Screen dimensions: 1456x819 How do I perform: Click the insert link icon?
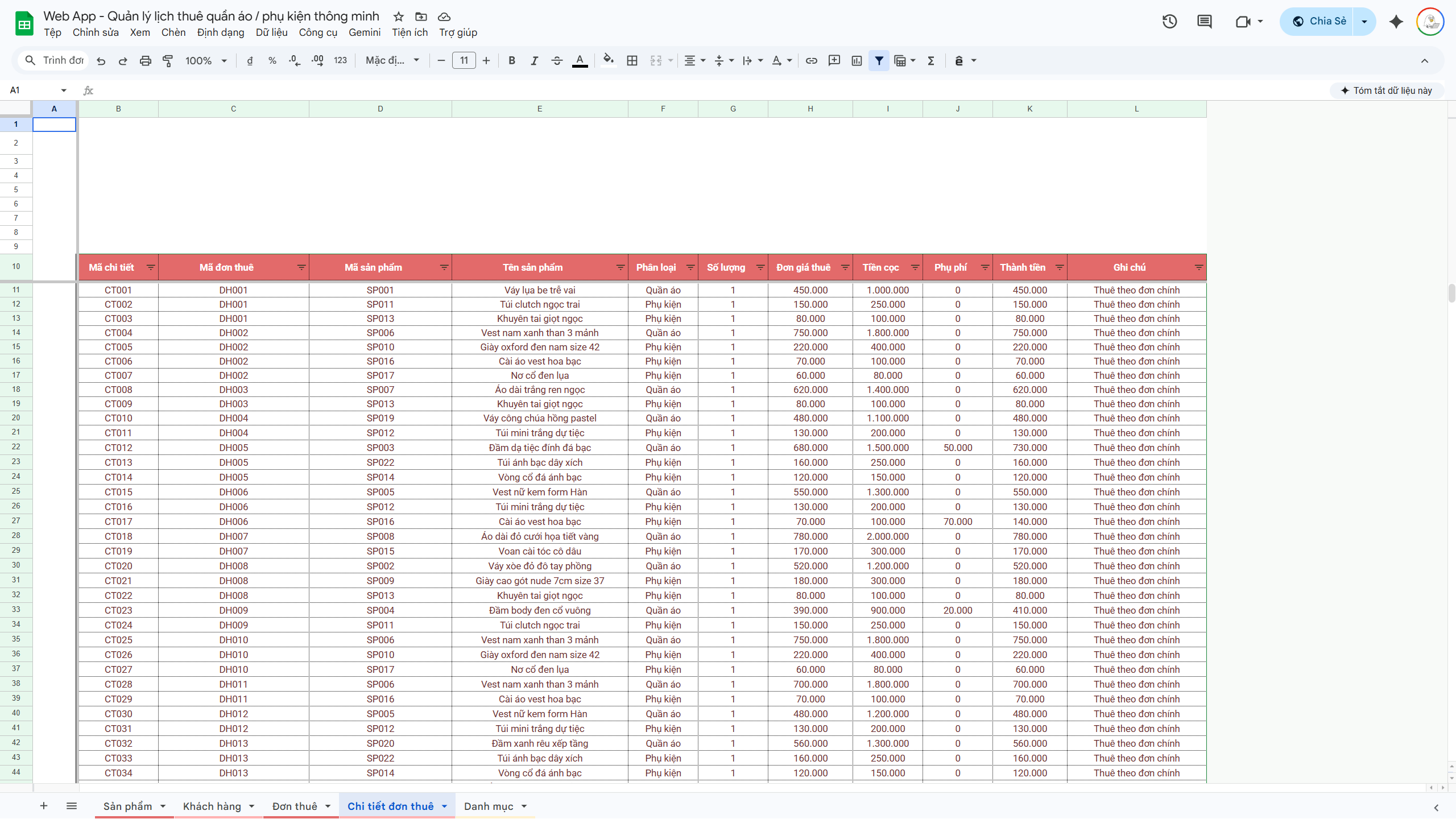pyautogui.click(x=812, y=61)
